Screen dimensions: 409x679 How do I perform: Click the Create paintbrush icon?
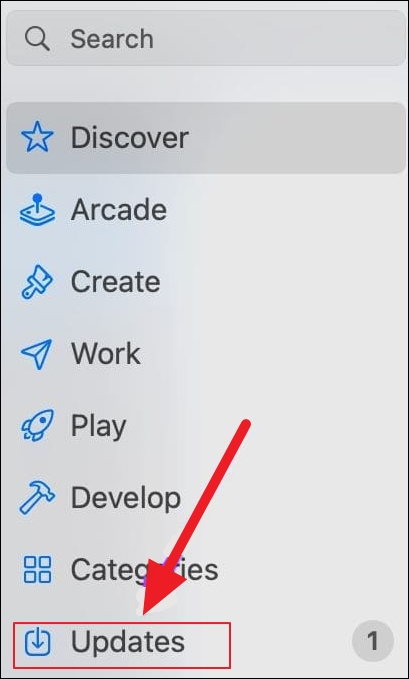click(37, 282)
